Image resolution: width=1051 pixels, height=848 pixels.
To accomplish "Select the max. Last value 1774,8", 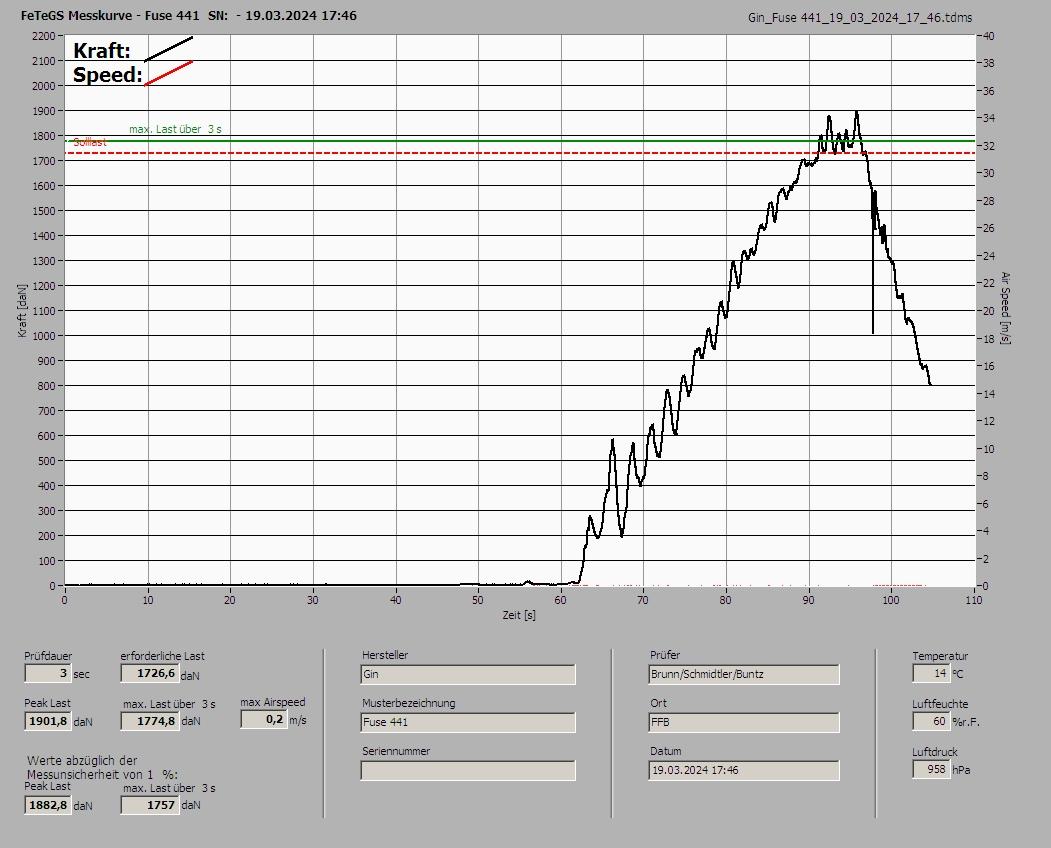I will coord(150,721).
